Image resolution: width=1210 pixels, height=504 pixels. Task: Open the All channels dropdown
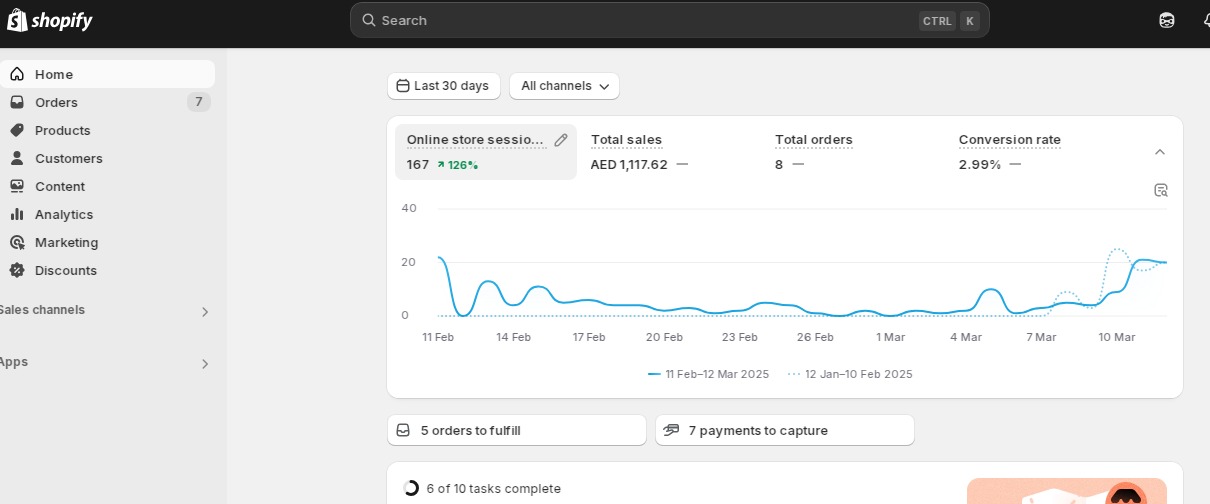point(564,86)
